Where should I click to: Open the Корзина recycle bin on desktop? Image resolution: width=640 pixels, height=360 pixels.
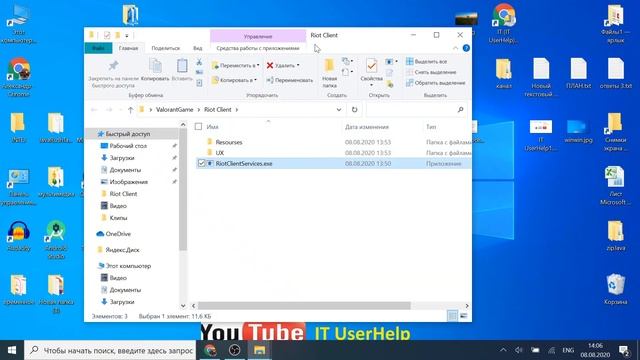point(616,289)
